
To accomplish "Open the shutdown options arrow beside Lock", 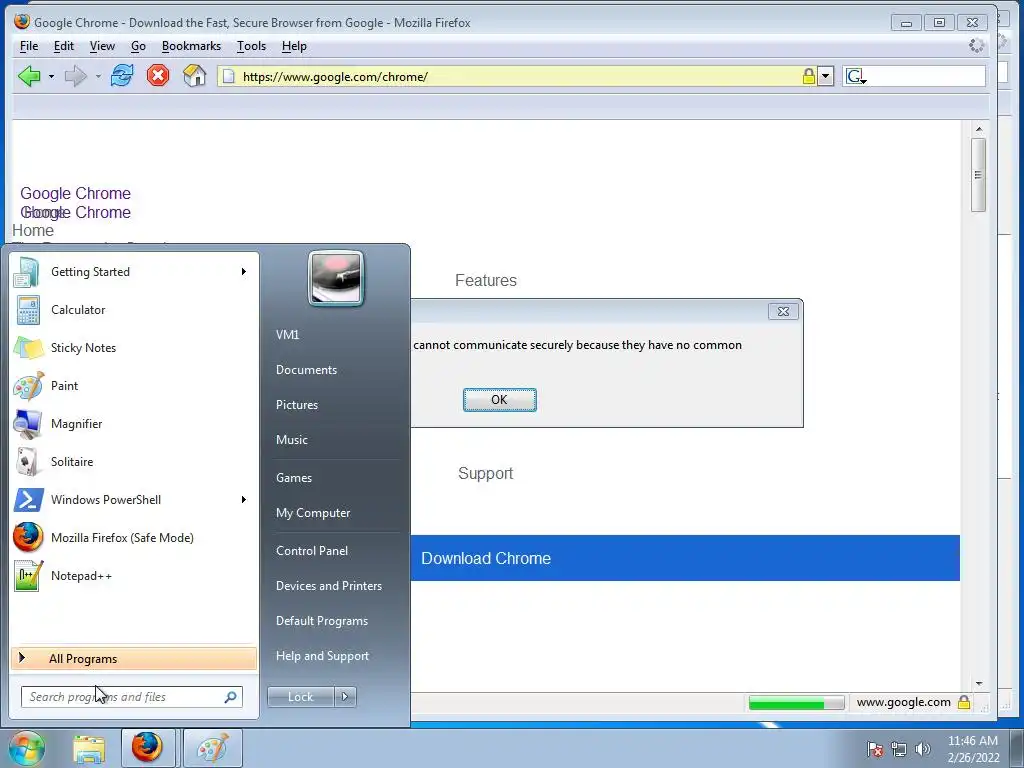I will point(345,697).
